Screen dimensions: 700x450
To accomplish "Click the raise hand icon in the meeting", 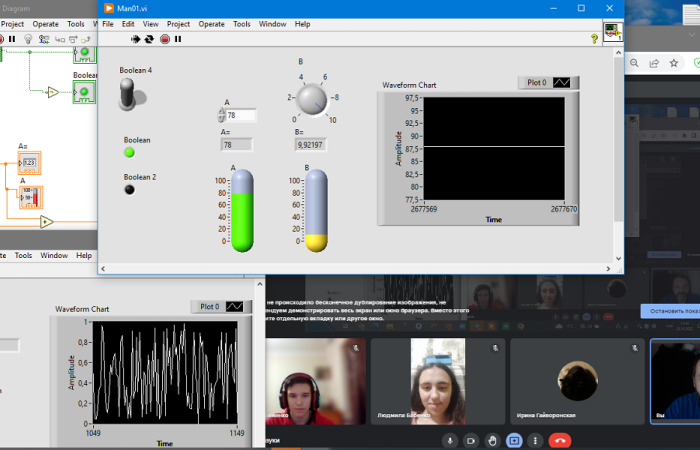I will (x=492, y=440).
